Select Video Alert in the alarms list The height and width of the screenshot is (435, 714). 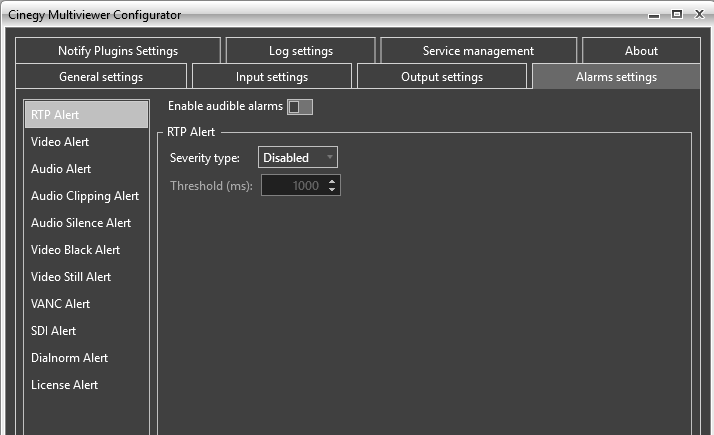pos(87,142)
